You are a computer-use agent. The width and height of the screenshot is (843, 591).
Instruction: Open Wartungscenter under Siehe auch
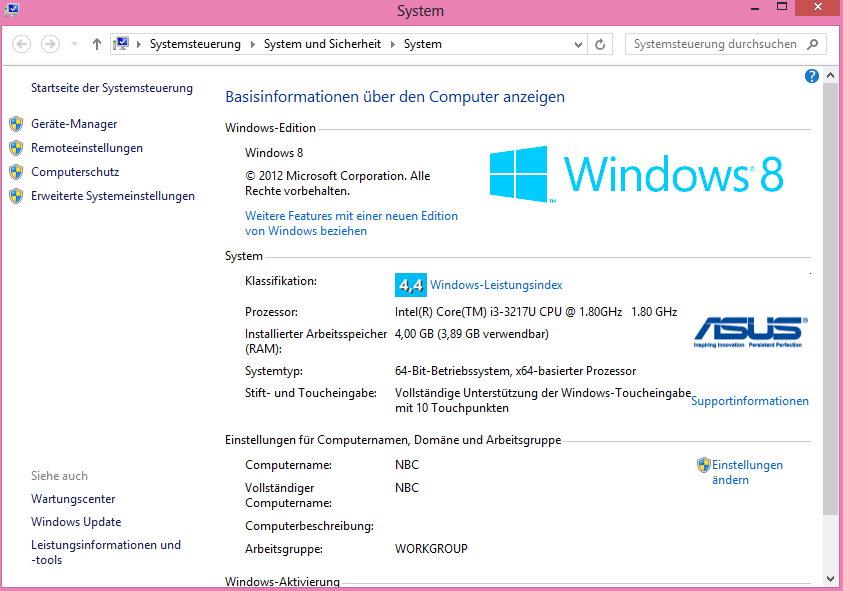[73, 499]
